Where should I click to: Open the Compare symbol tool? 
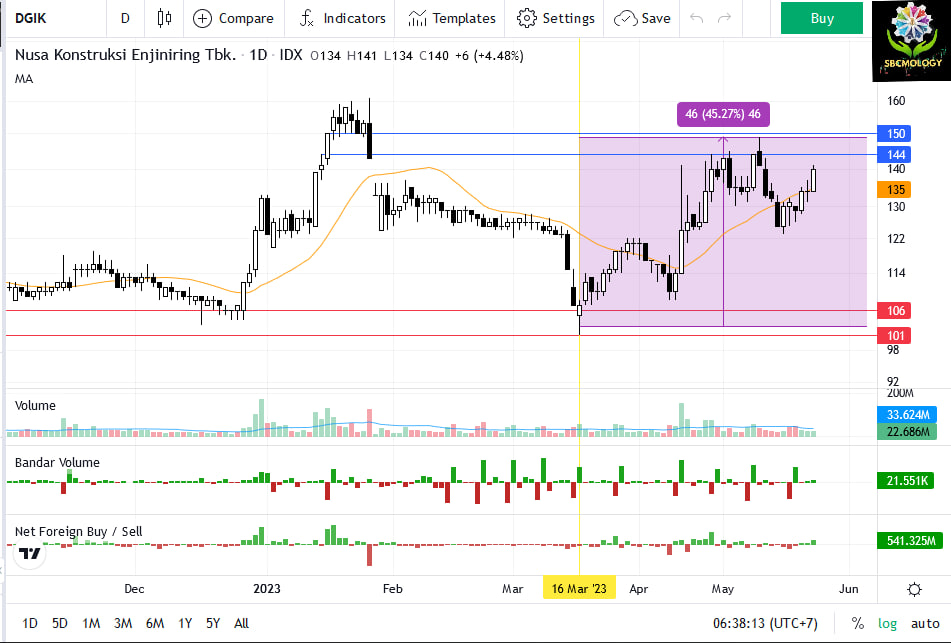pos(233,18)
